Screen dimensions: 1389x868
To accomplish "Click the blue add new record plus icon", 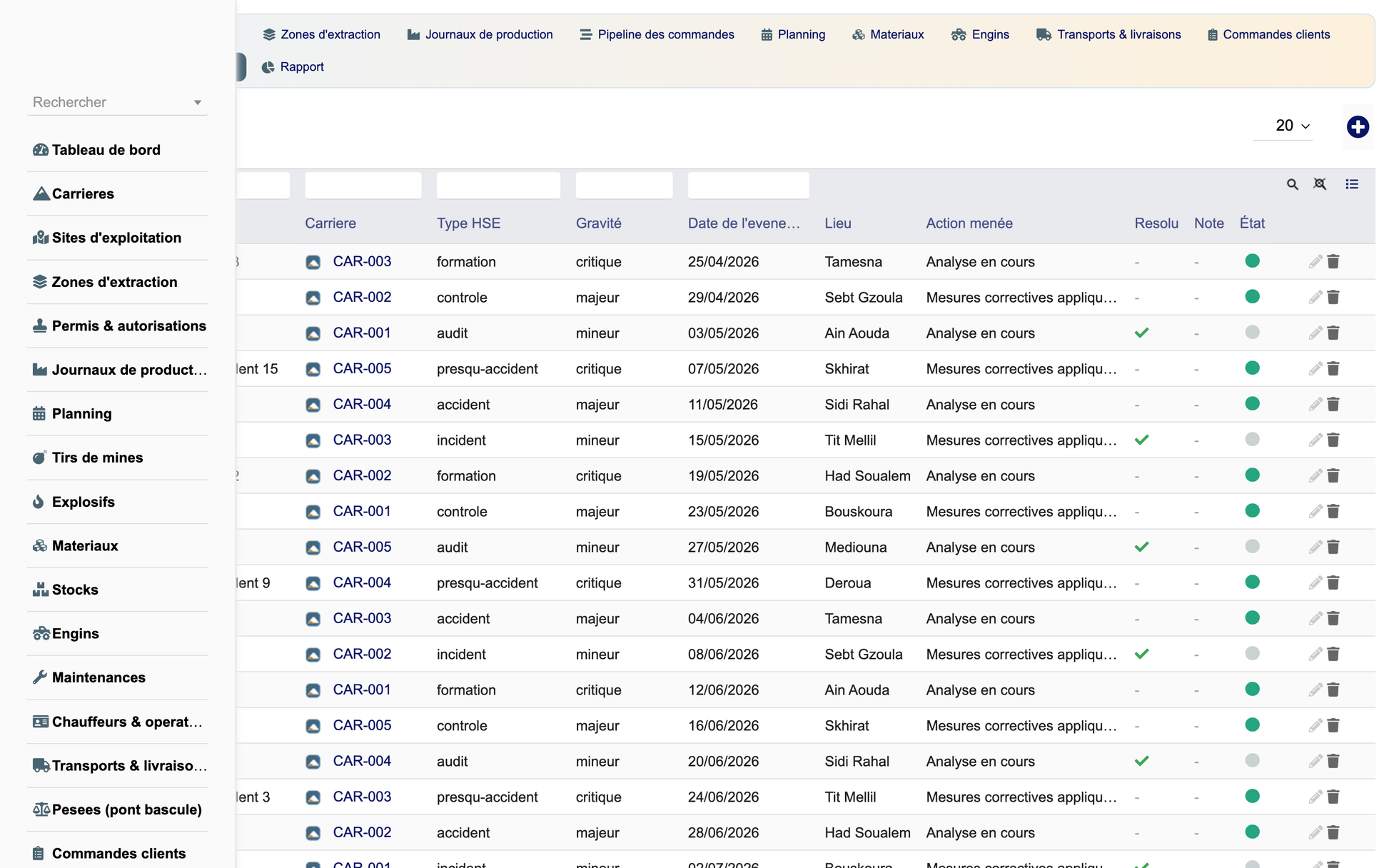I will click(1358, 127).
